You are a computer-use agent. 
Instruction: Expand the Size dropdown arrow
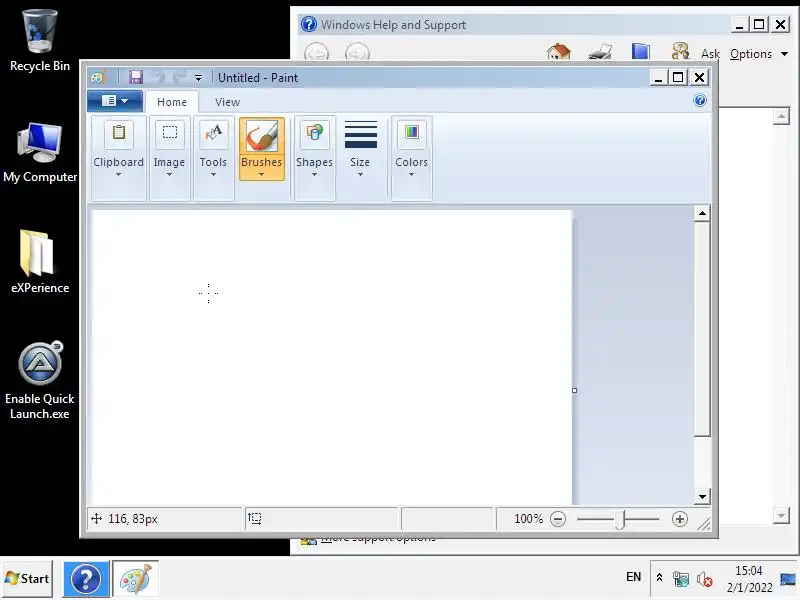(360, 175)
